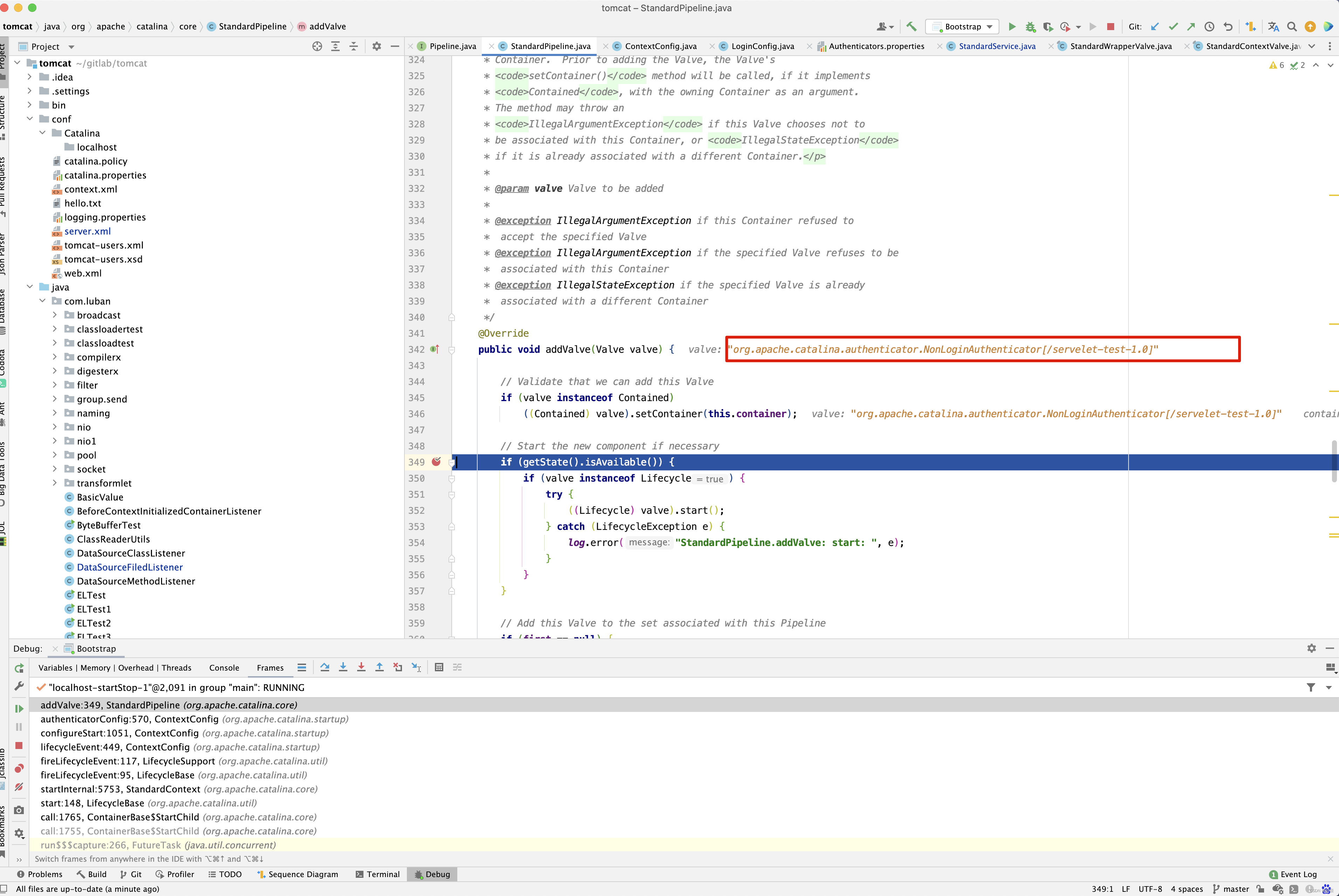The width and height of the screenshot is (1339, 896).
Task: Open the Console tab in Debug panel
Action: tap(224, 667)
